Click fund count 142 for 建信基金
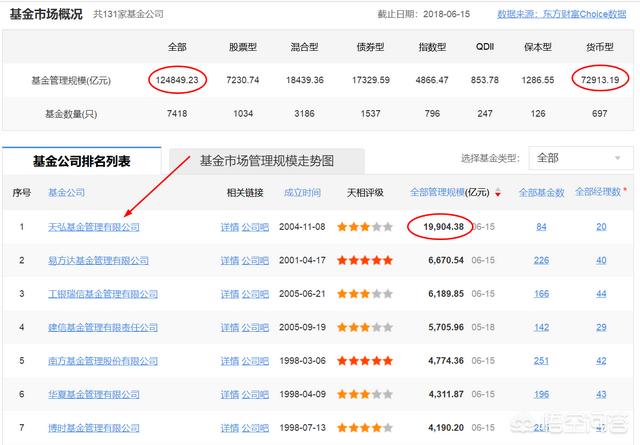 541,327
